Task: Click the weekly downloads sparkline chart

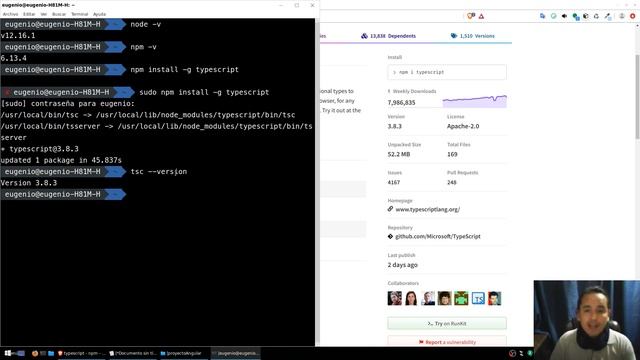Action: click(x=475, y=101)
